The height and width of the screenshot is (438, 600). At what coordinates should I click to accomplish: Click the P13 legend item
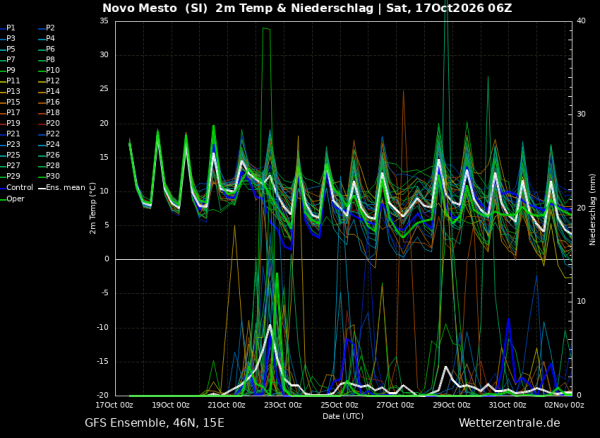coord(10,91)
